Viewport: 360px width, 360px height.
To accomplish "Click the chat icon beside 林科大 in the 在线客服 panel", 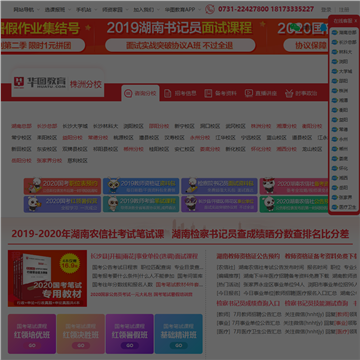I will point(335,52).
